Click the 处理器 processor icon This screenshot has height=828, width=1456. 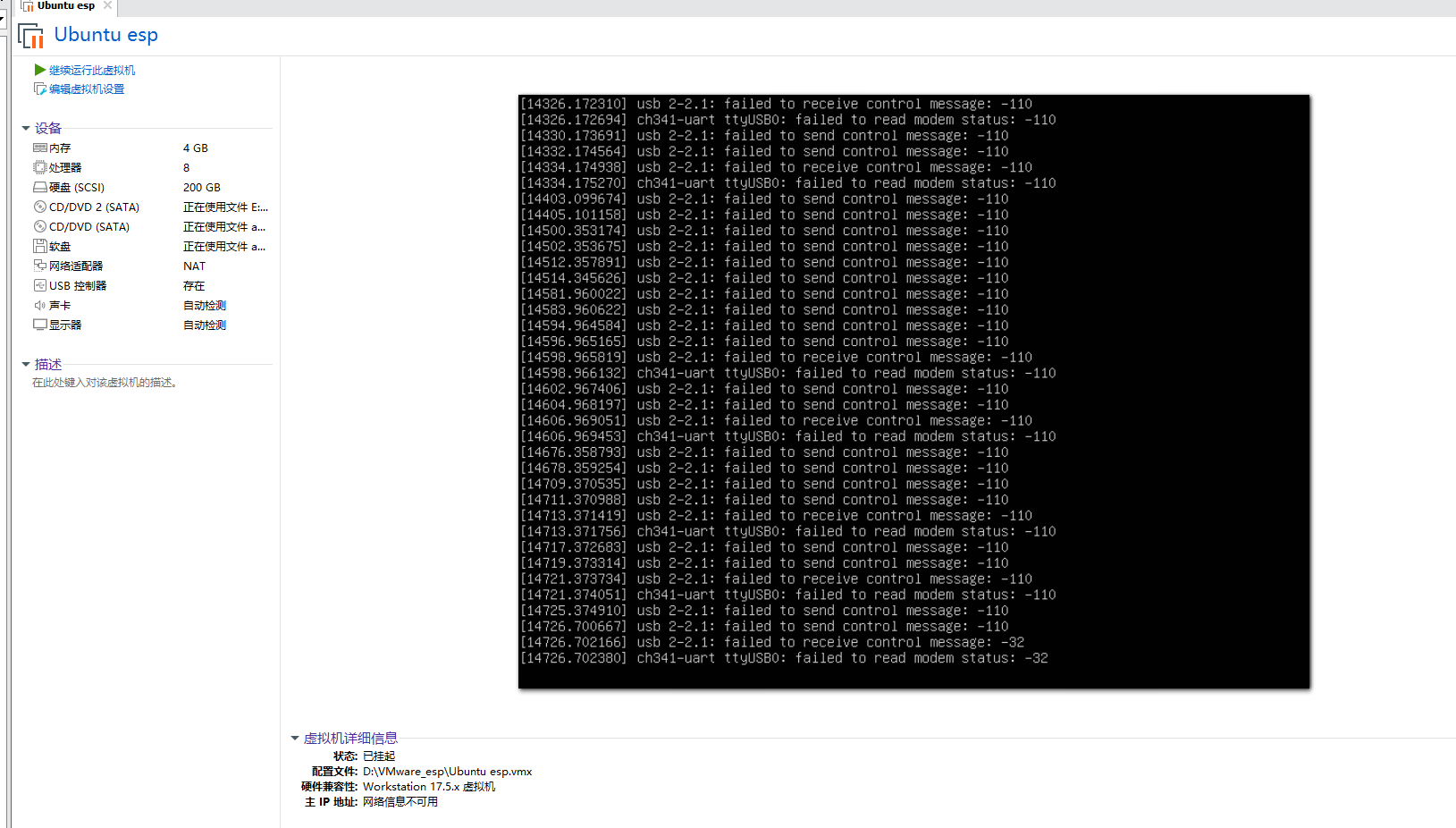(39, 167)
